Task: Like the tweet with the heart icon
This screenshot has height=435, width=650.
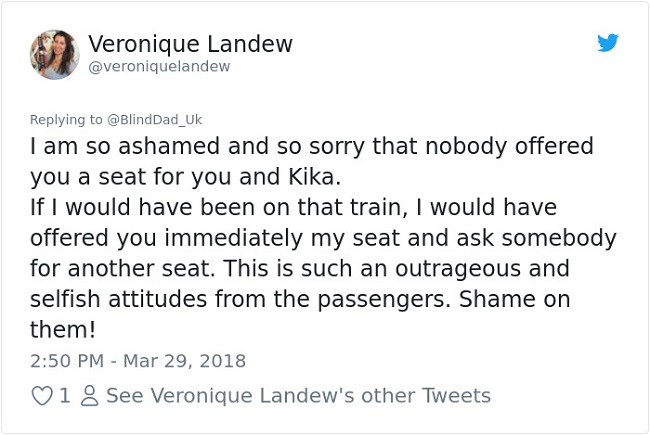Action: pos(42,396)
